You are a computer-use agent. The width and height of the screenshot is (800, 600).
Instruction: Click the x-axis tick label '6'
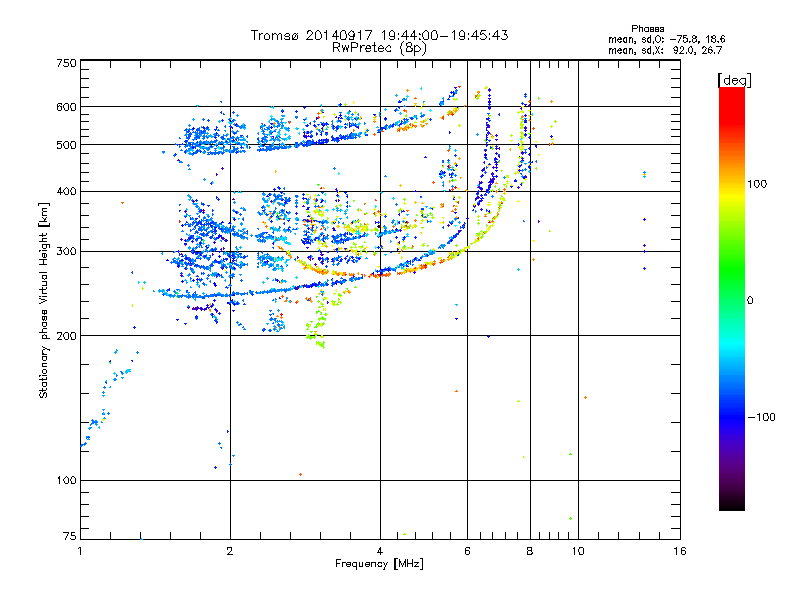[x=467, y=551]
